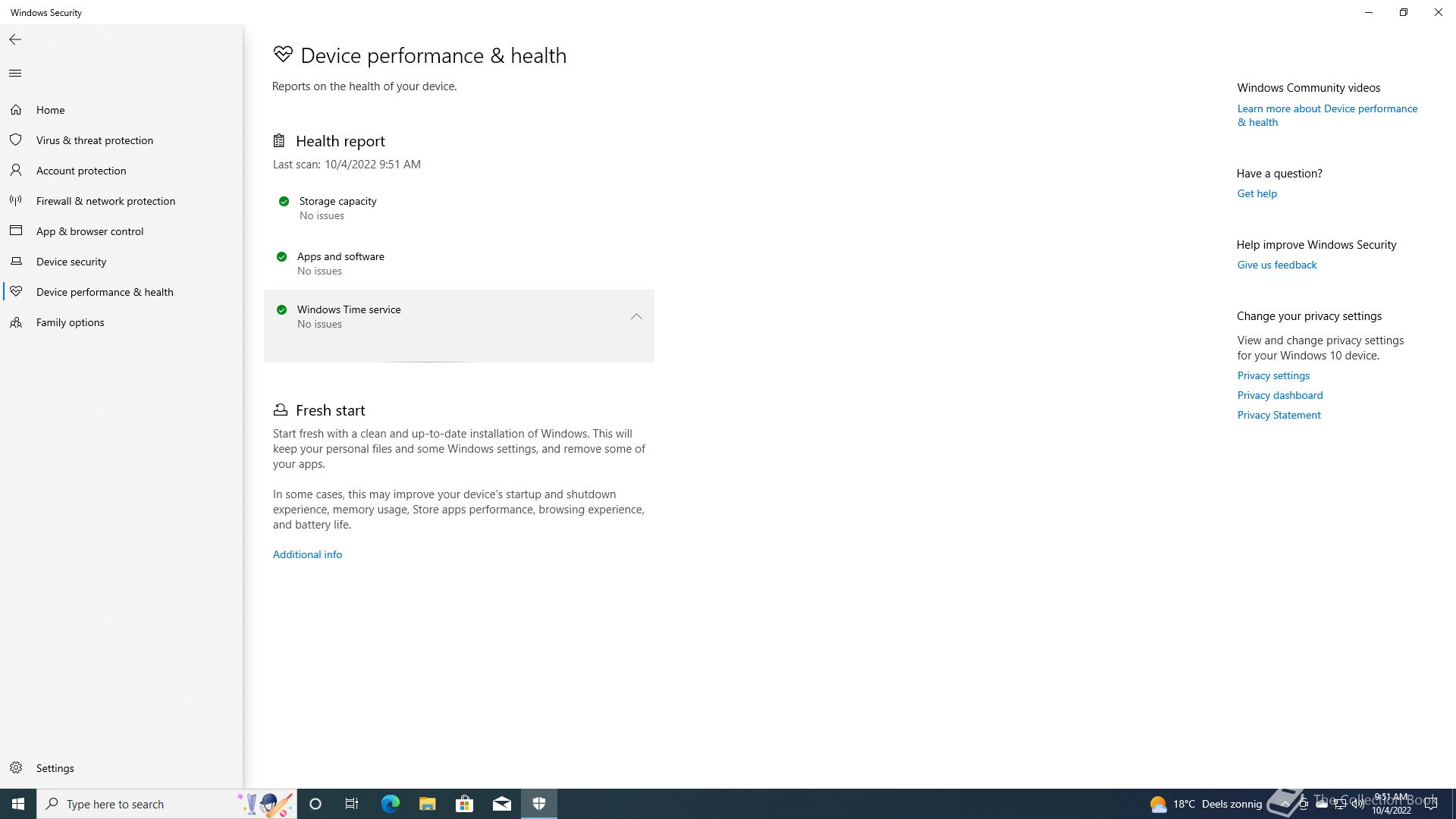
Task: Open Settings at bottom of sidebar
Action: 121,768
